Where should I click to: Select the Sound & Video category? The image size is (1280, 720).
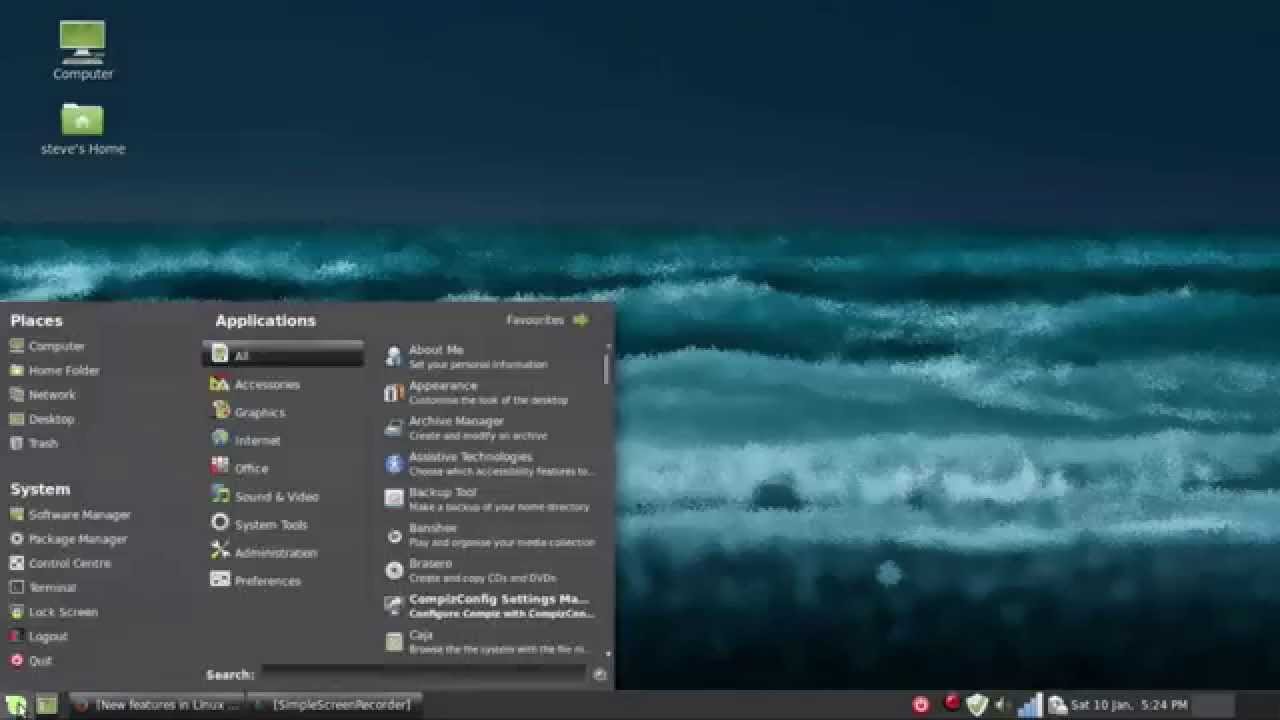[284, 496]
